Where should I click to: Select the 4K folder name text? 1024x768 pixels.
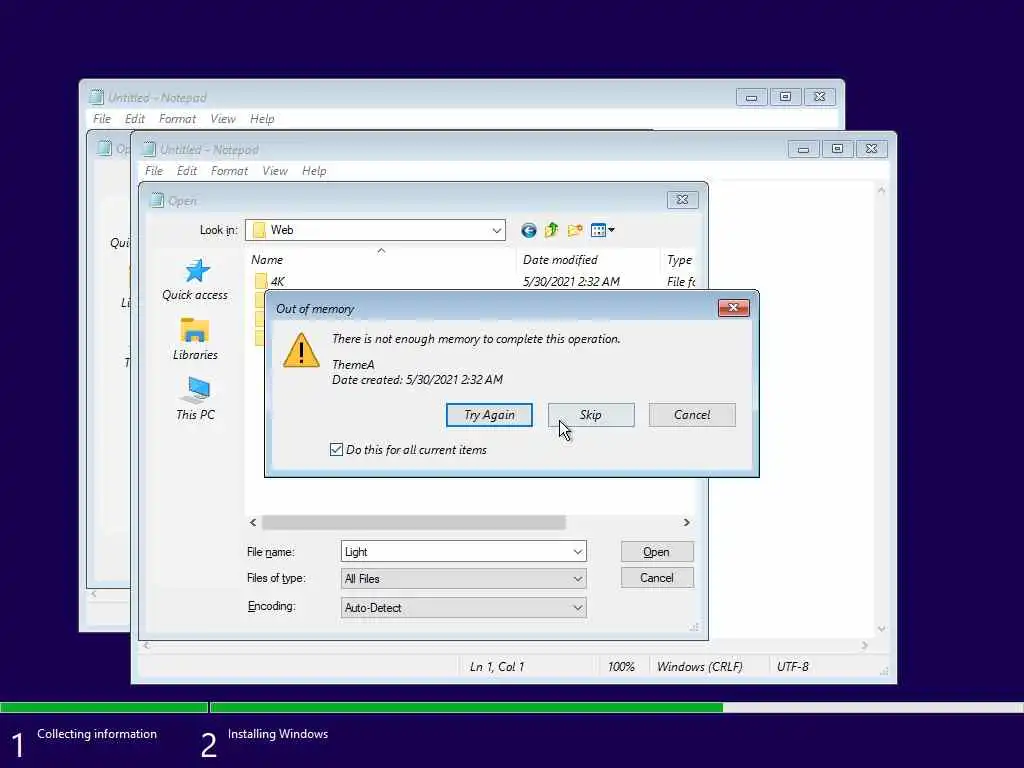pyautogui.click(x=278, y=281)
